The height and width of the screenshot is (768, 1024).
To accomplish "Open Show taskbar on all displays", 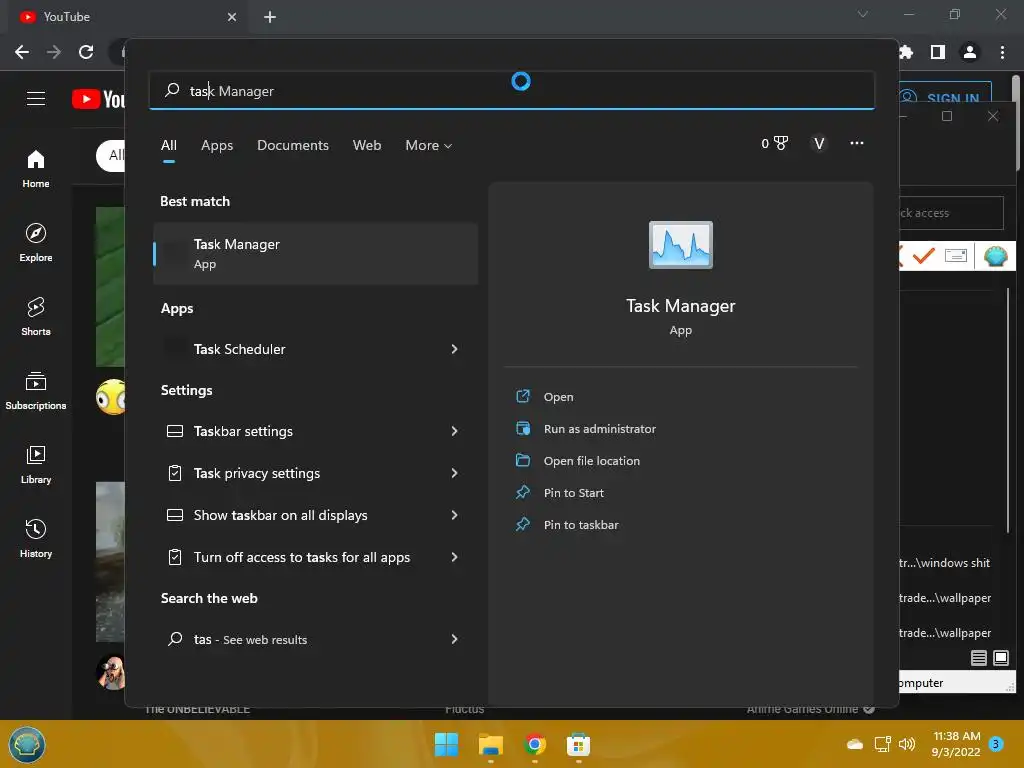I will pos(280,515).
